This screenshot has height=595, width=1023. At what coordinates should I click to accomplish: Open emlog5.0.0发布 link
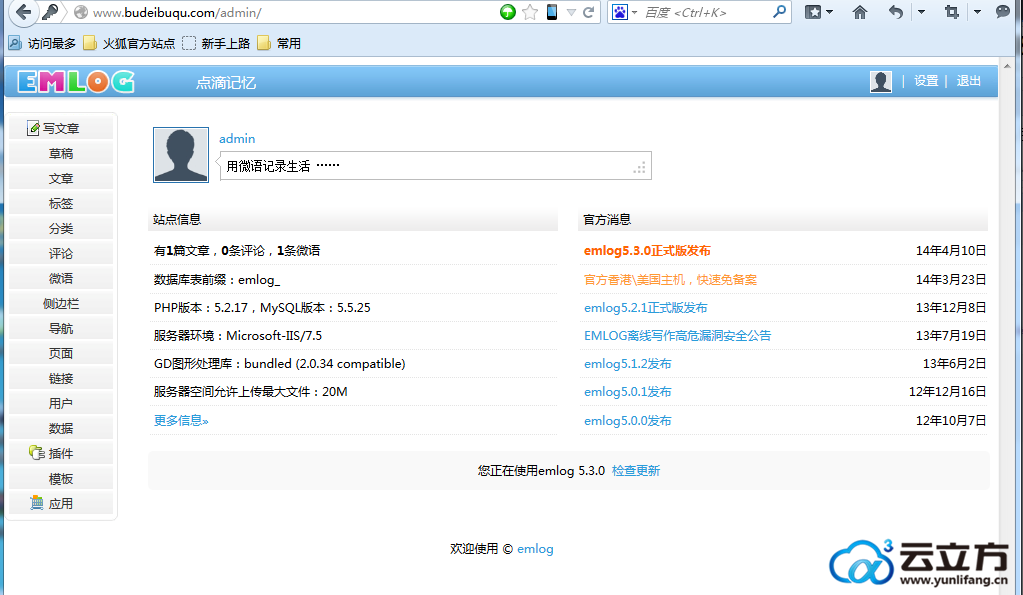click(628, 420)
